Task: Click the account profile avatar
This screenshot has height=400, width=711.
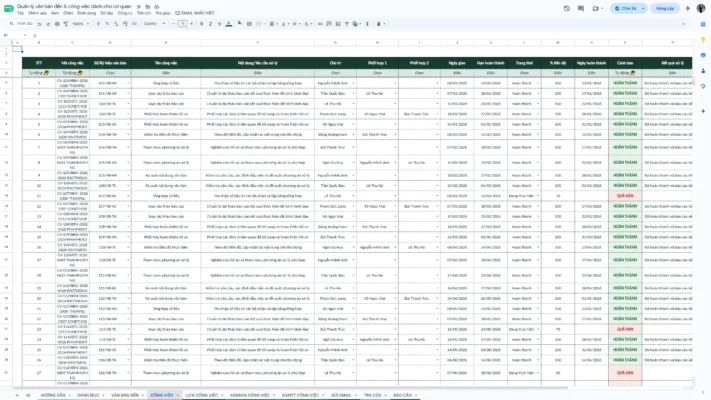Action: point(701,8)
